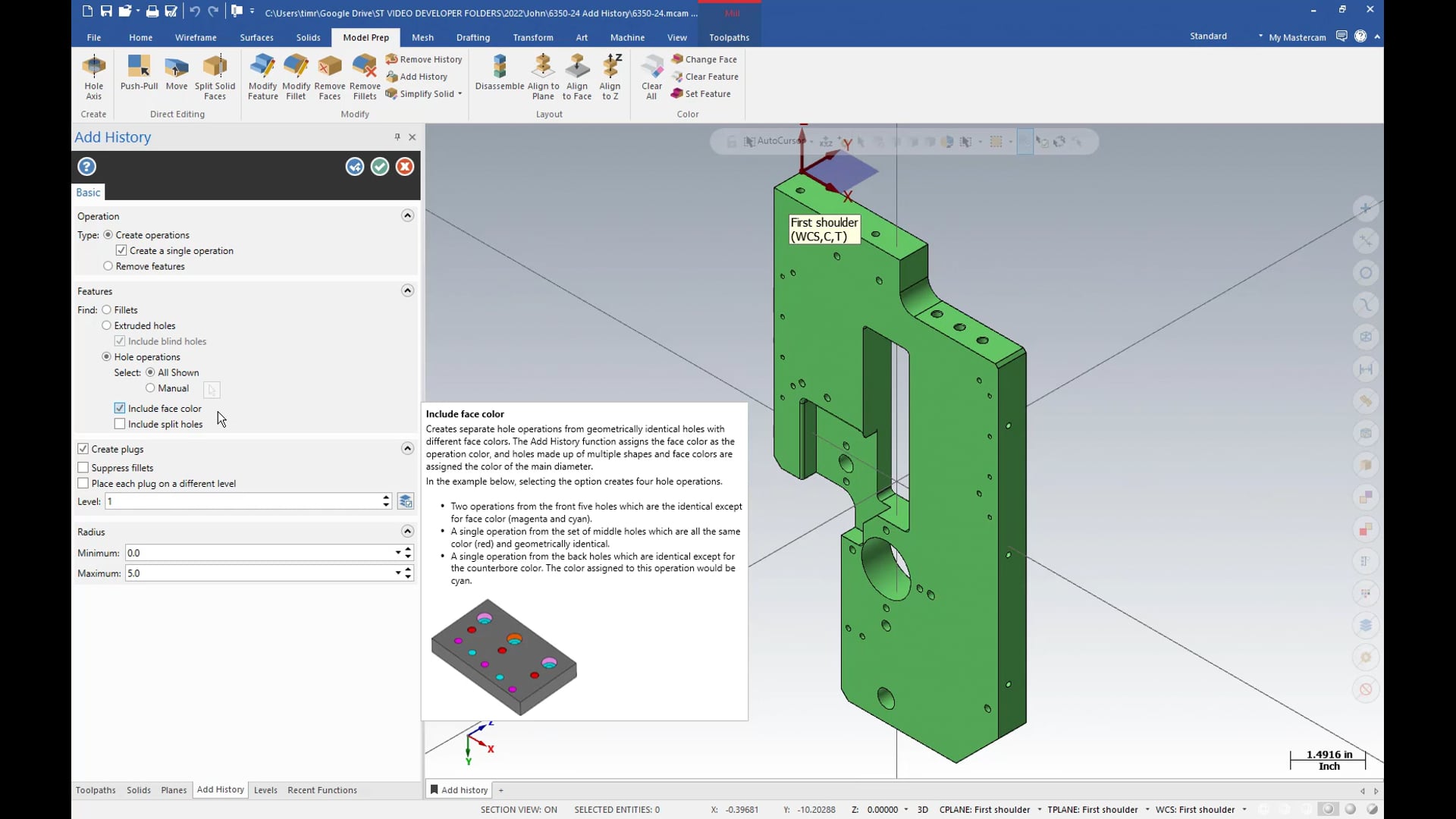Image resolution: width=1456 pixels, height=819 pixels.
Task: Edit the Minimum radius input field
Action: 255,553
